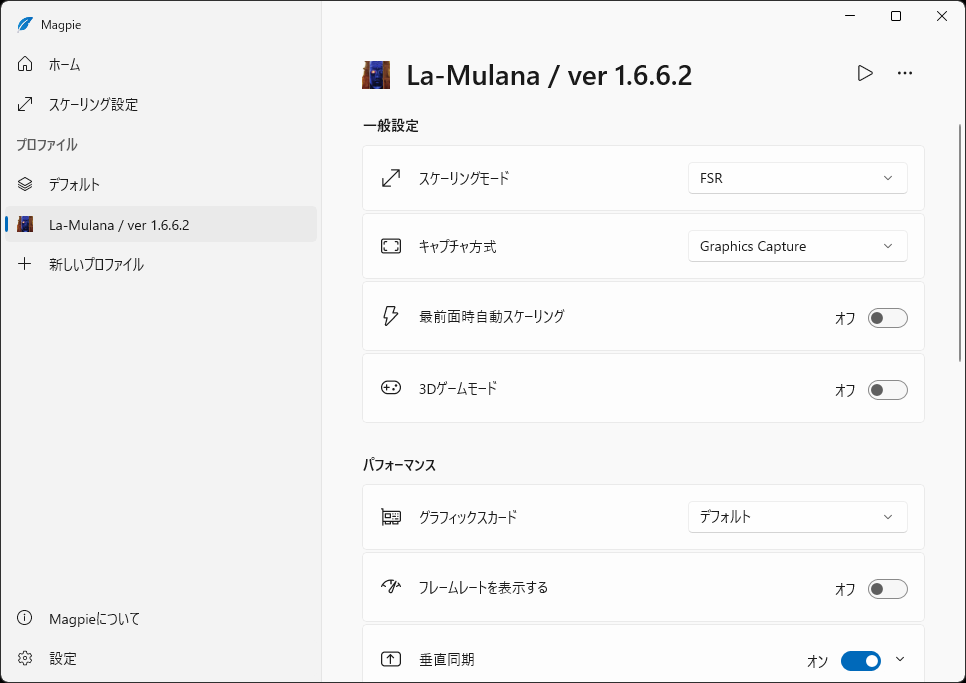
Task: Open the more options ellipsis menu
Action: tap(905, 73)
